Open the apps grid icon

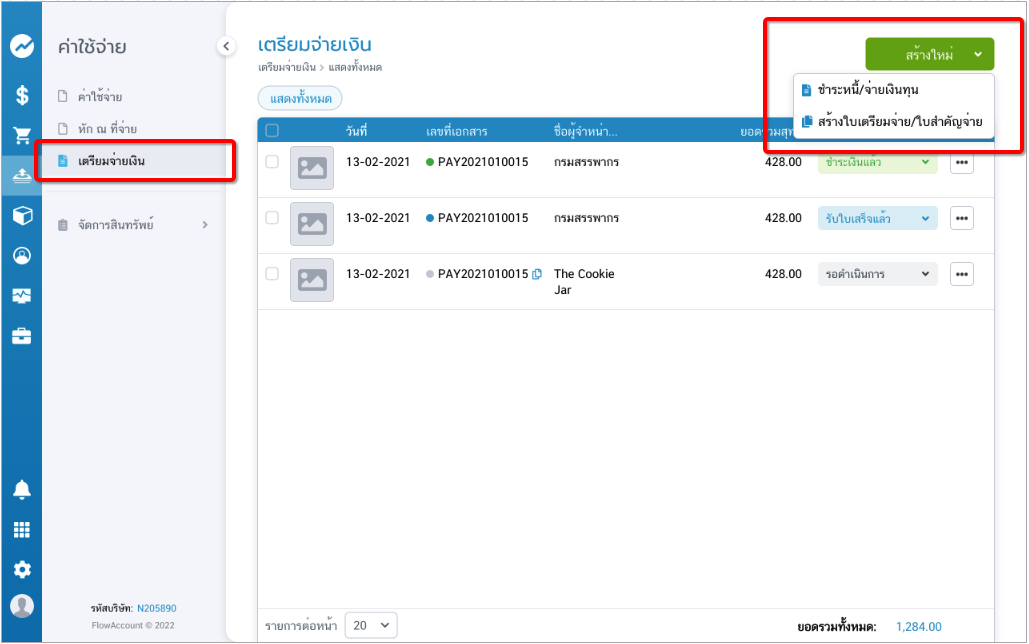click(21, 530)
